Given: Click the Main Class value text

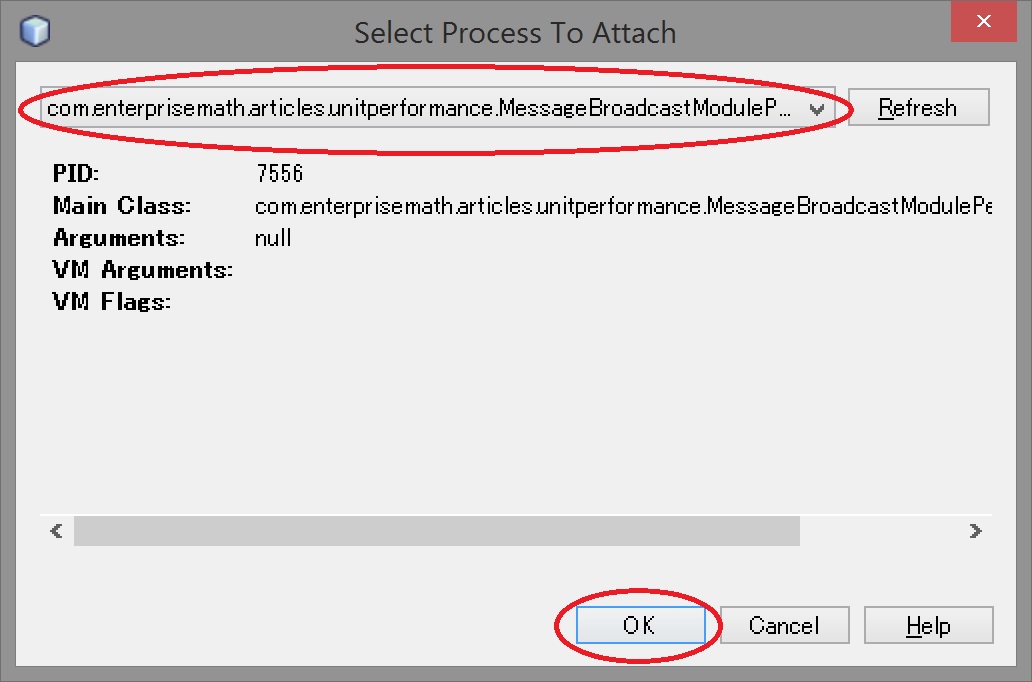Looking at the screenshot, I should (622, 206).
